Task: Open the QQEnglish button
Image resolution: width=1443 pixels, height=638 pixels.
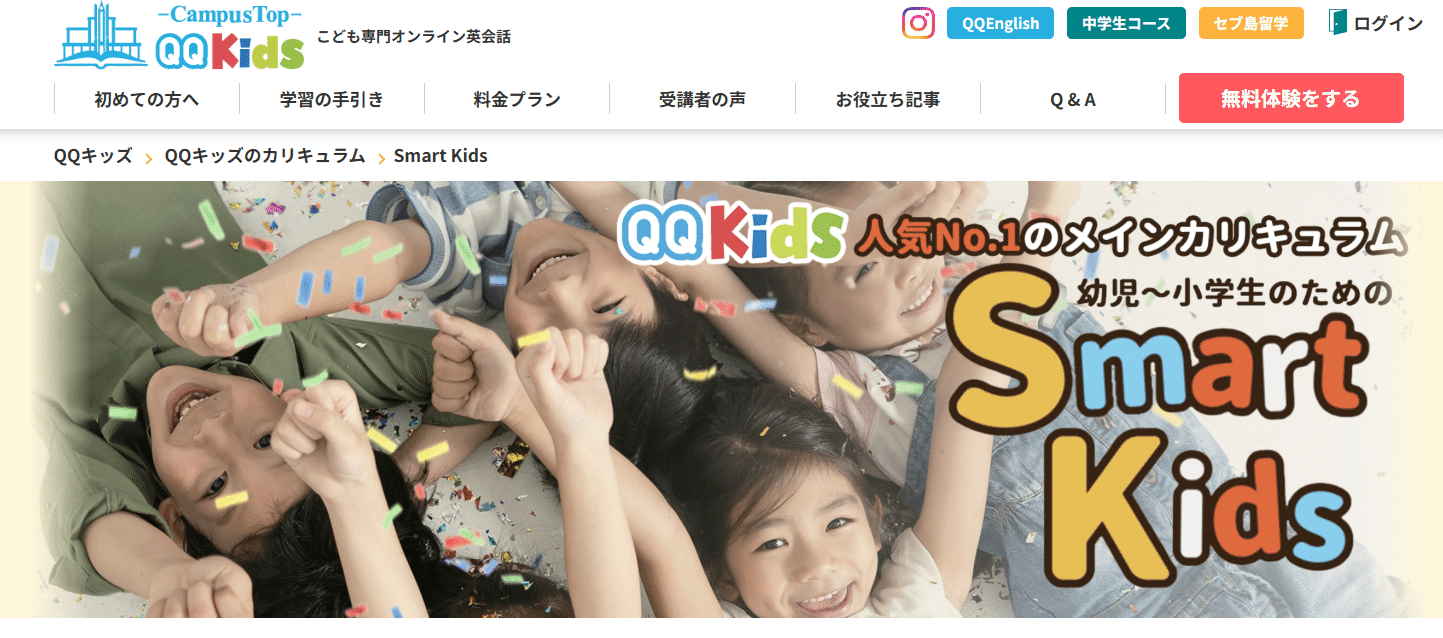Action: [x=1000, y=23]
